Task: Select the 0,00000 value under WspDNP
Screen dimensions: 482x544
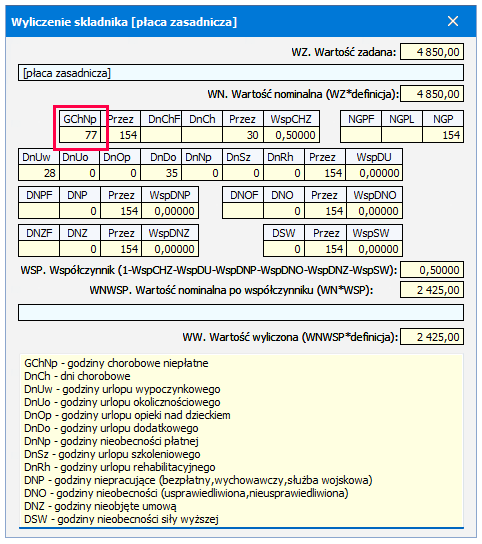Action: [170, 211]
